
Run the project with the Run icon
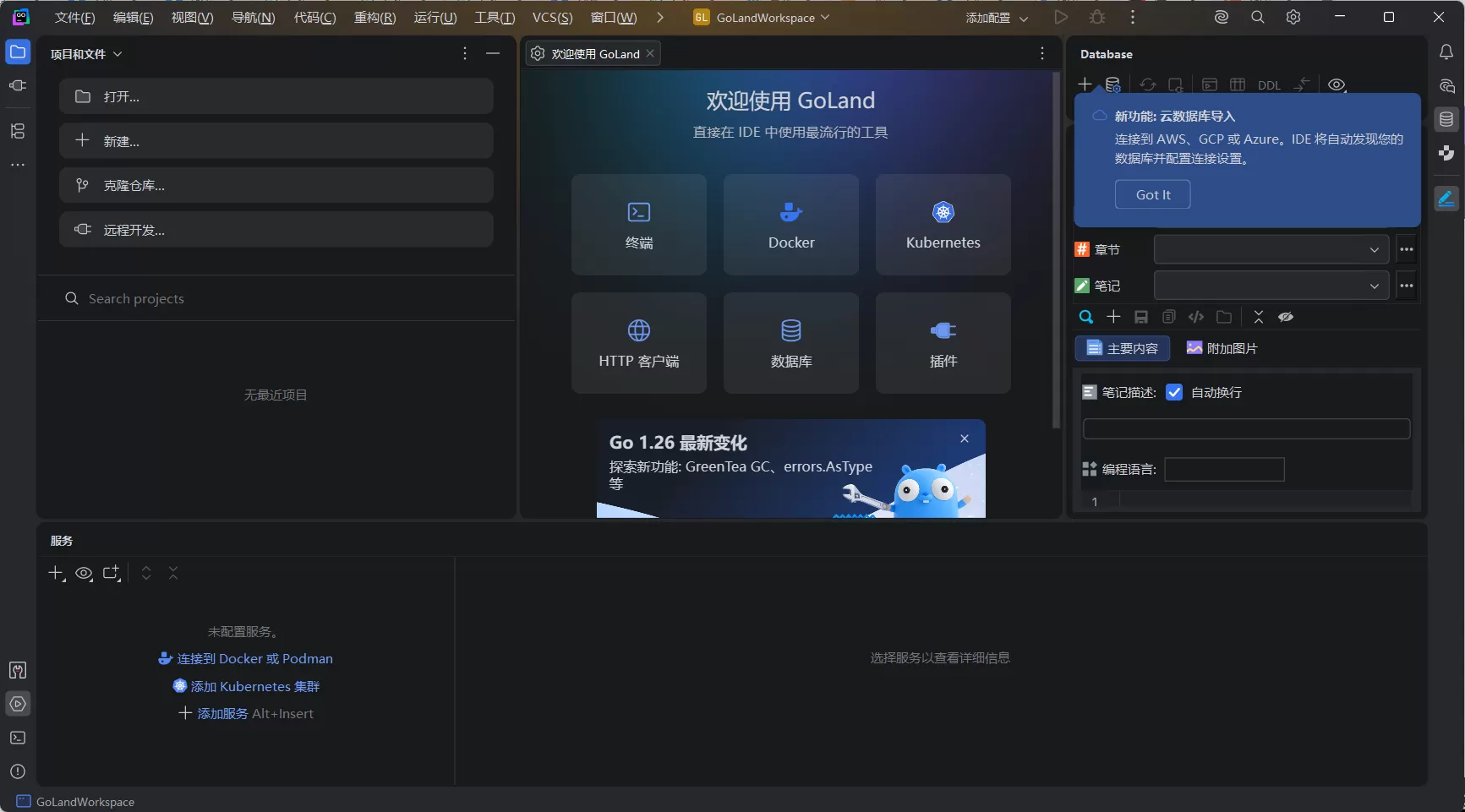point(1061,17)
